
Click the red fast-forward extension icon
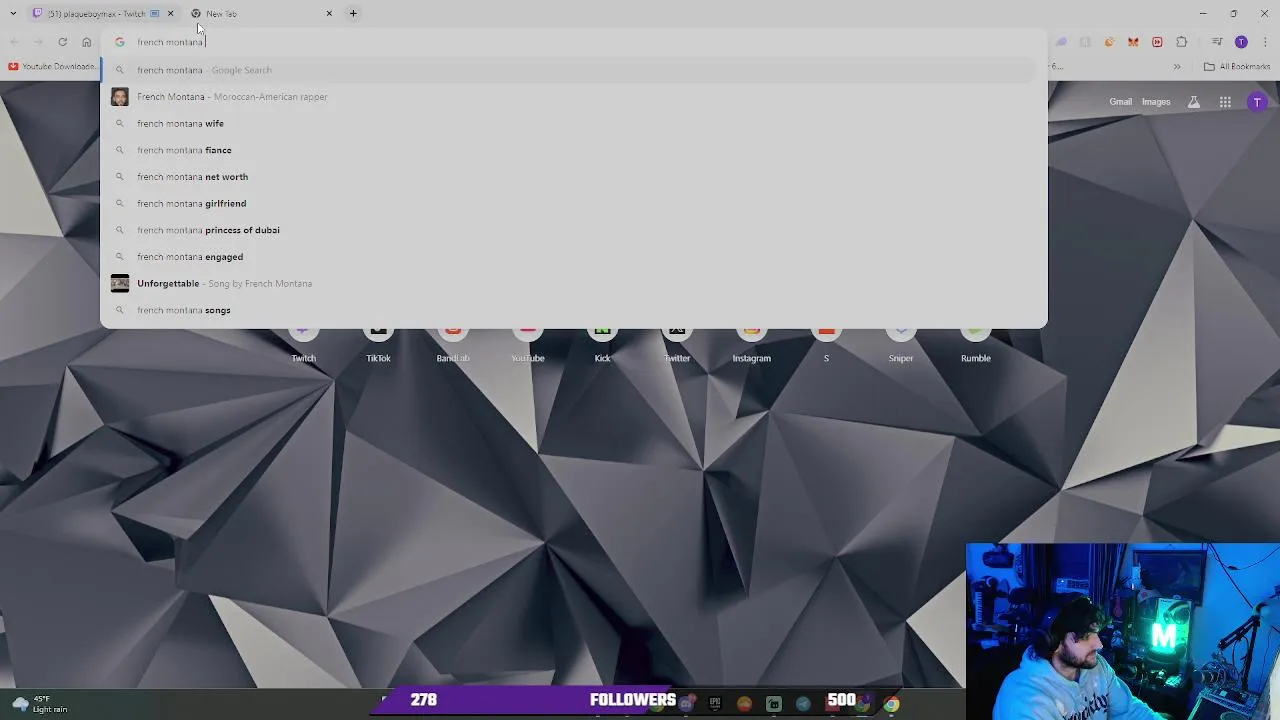(1157, 42)
